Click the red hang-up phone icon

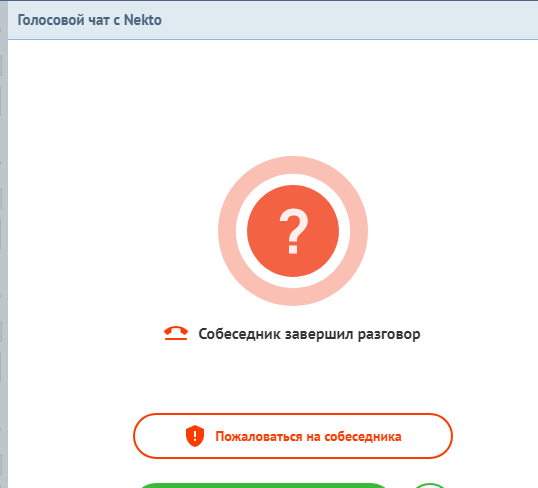click(176, 333)
